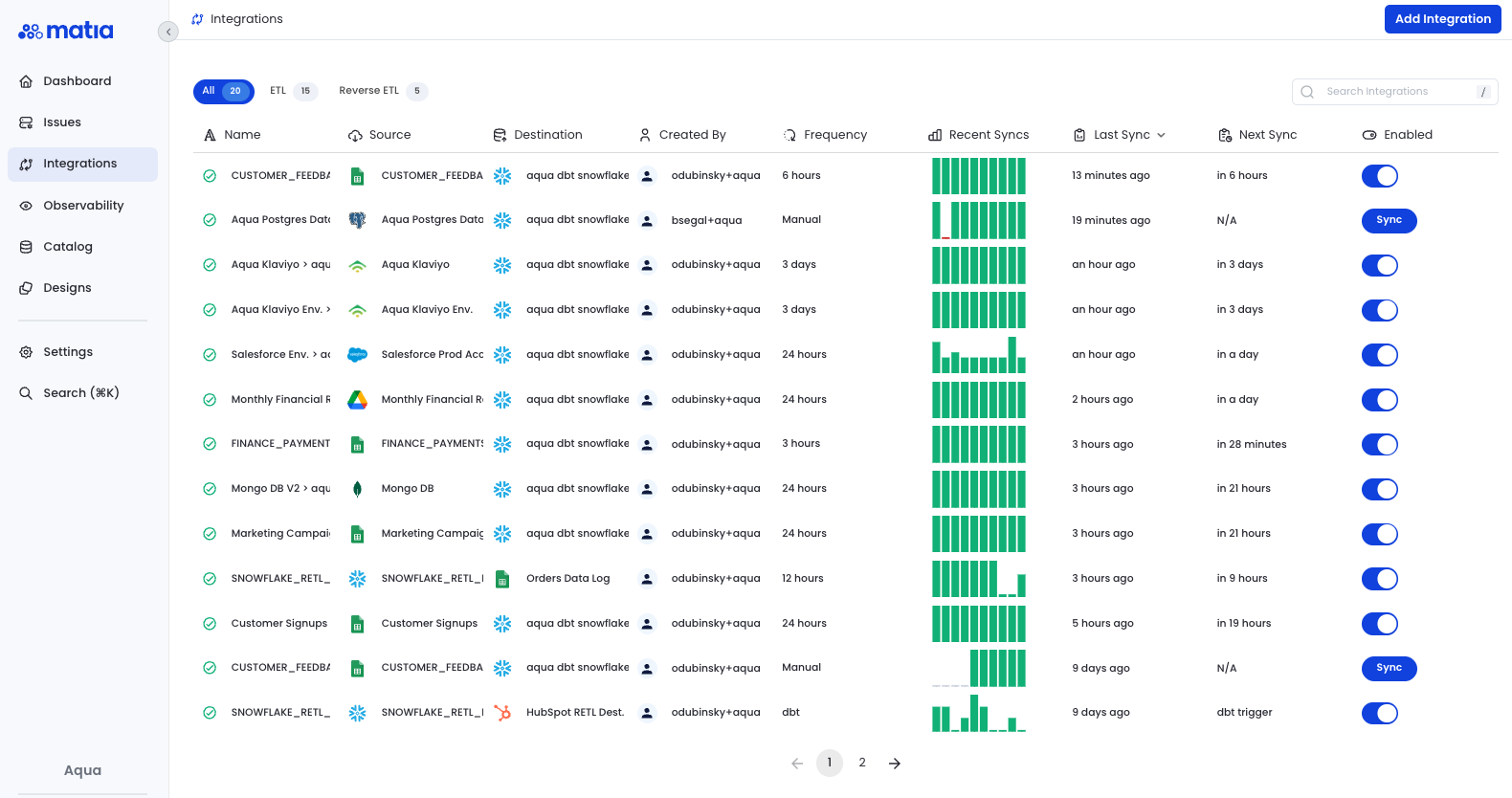The width and height of the screenshot is (1512, 798).
Task: Open Search (⌘K) in the sidebar
Action: pyautogui.click(x=82, y=393)
